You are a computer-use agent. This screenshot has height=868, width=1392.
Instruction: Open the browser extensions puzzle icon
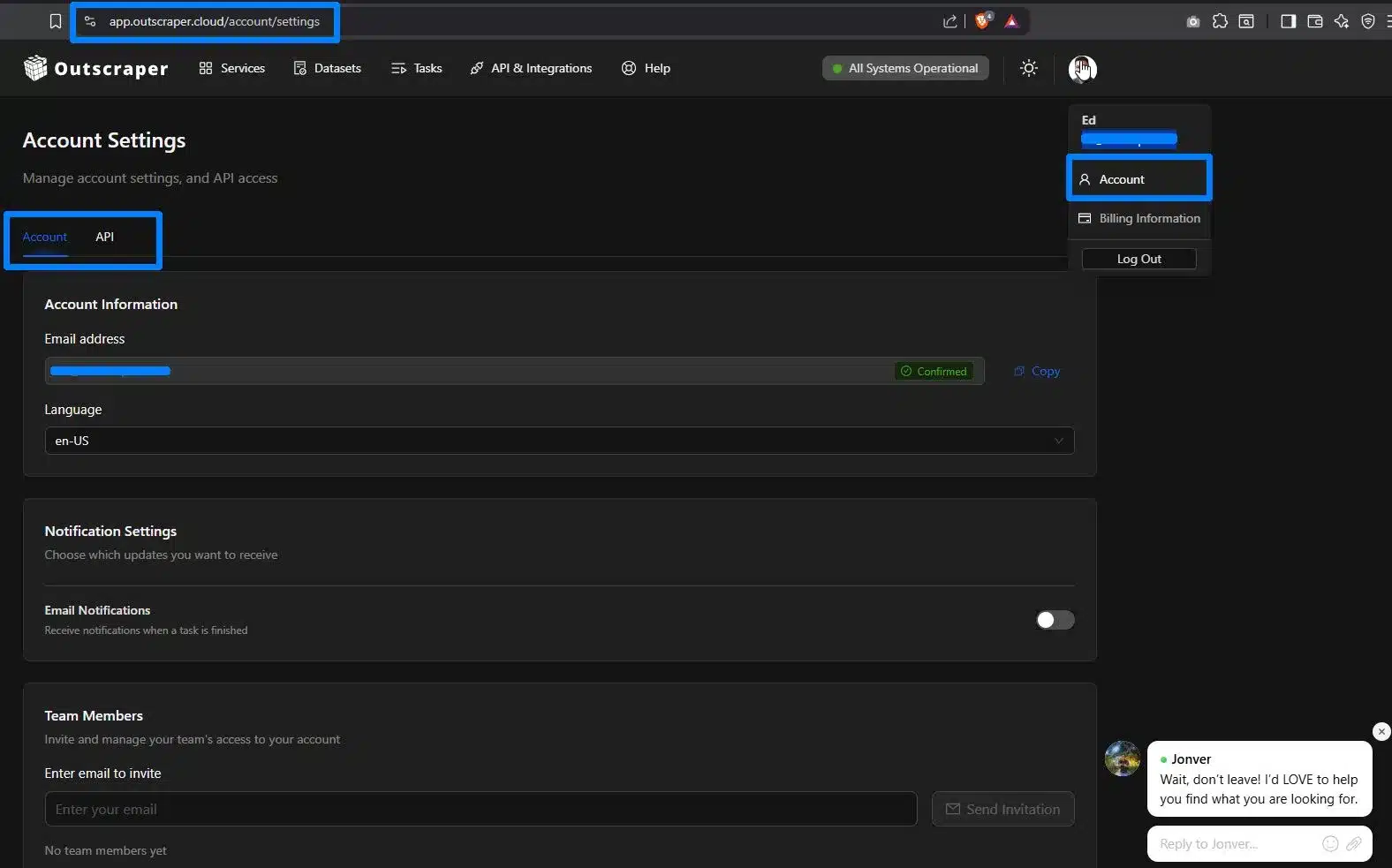(x=1220, y=21)
